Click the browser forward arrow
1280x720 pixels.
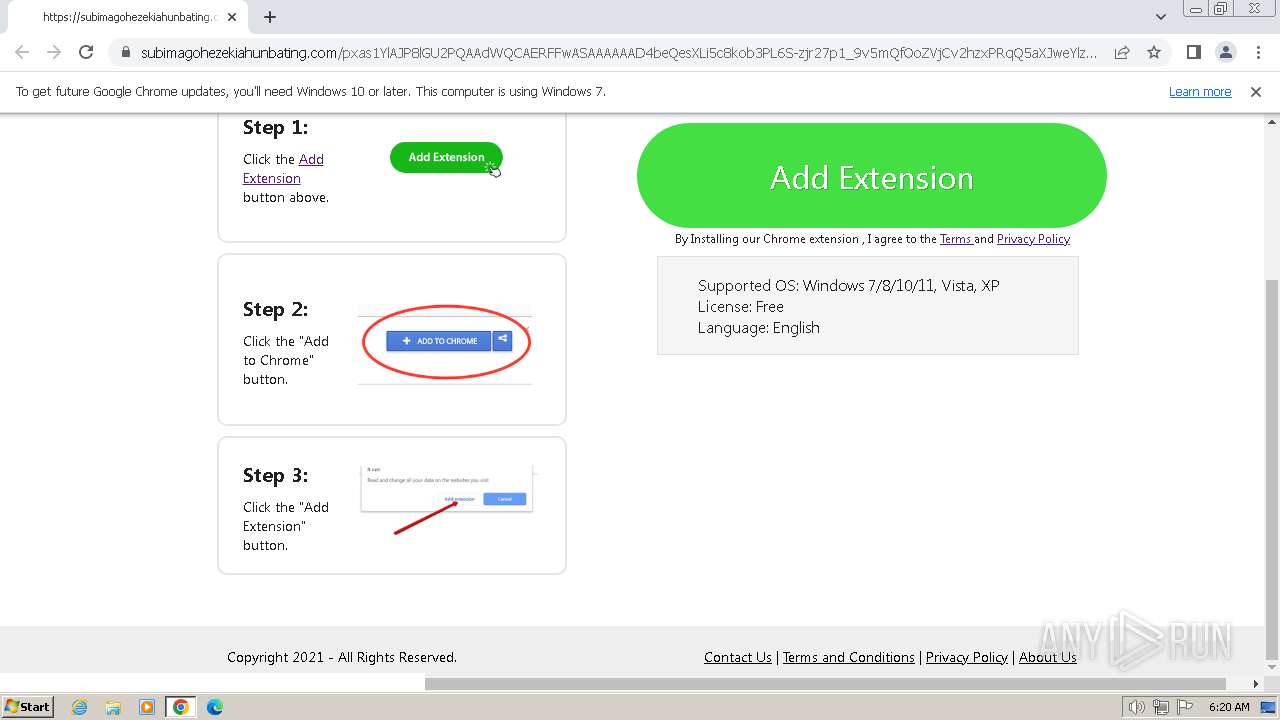point(54,52)
